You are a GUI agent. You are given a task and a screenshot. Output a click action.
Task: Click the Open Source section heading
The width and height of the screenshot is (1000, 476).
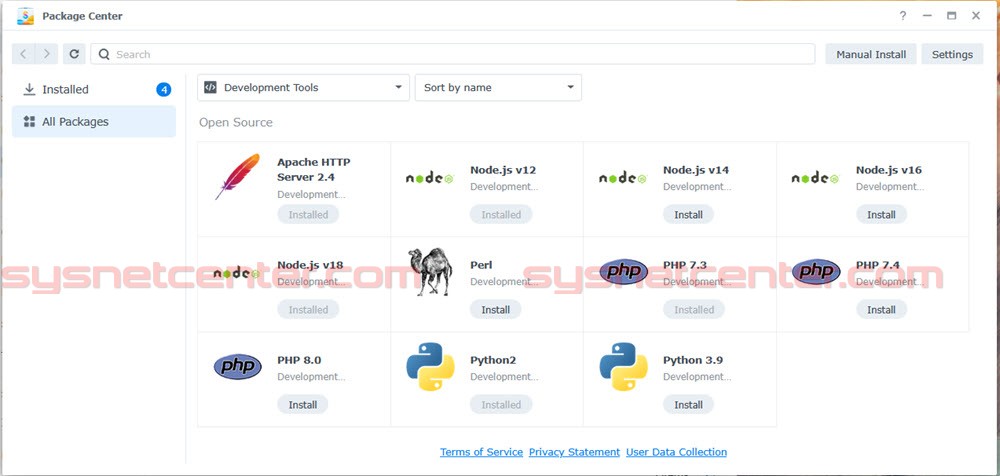click(x=235, y=122)
